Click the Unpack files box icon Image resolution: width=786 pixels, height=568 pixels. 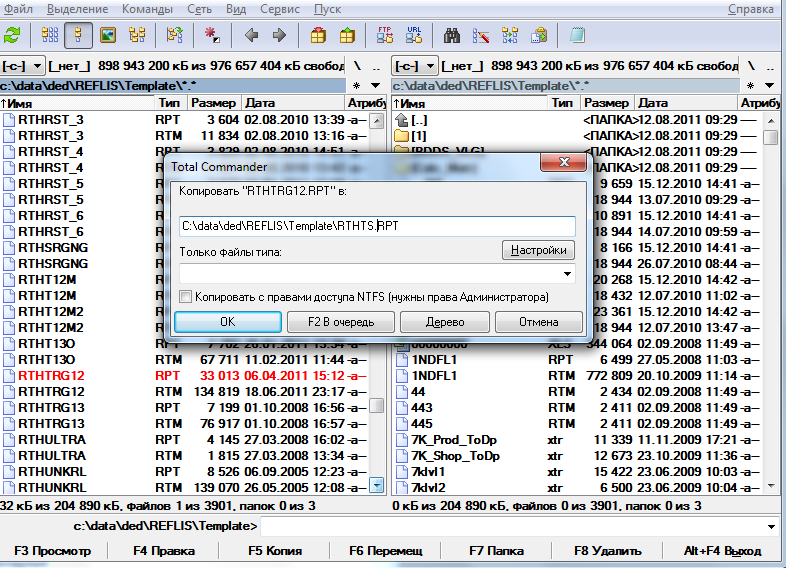coord(347,35)
